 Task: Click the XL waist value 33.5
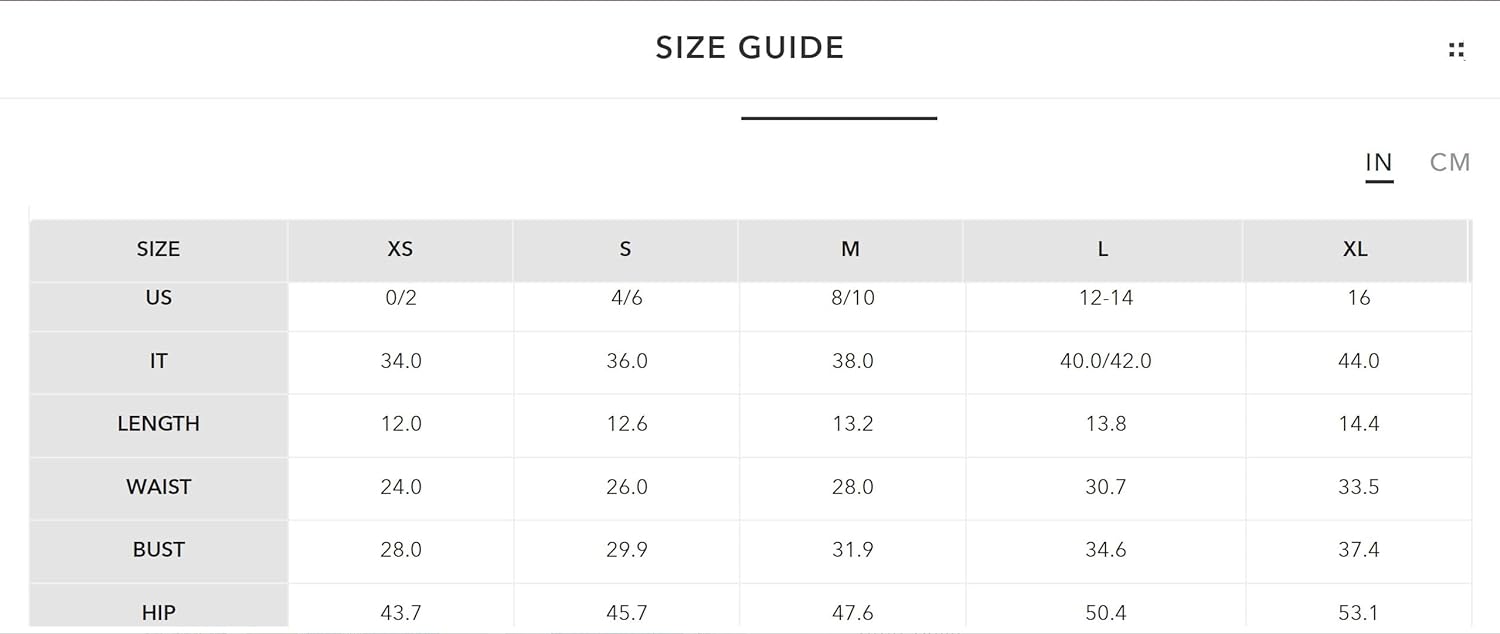click(1359, 487)
